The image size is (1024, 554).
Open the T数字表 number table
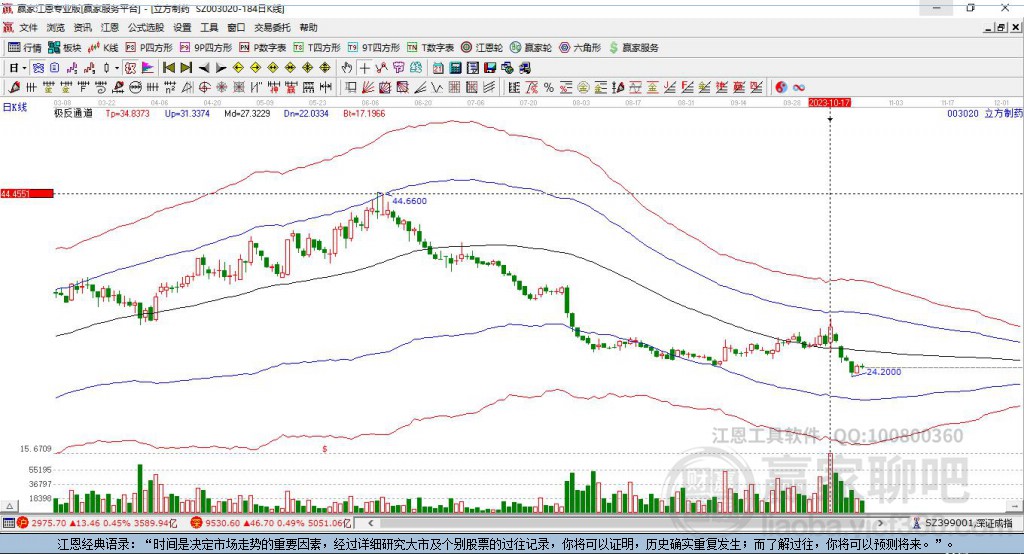(x=430, y=48)
